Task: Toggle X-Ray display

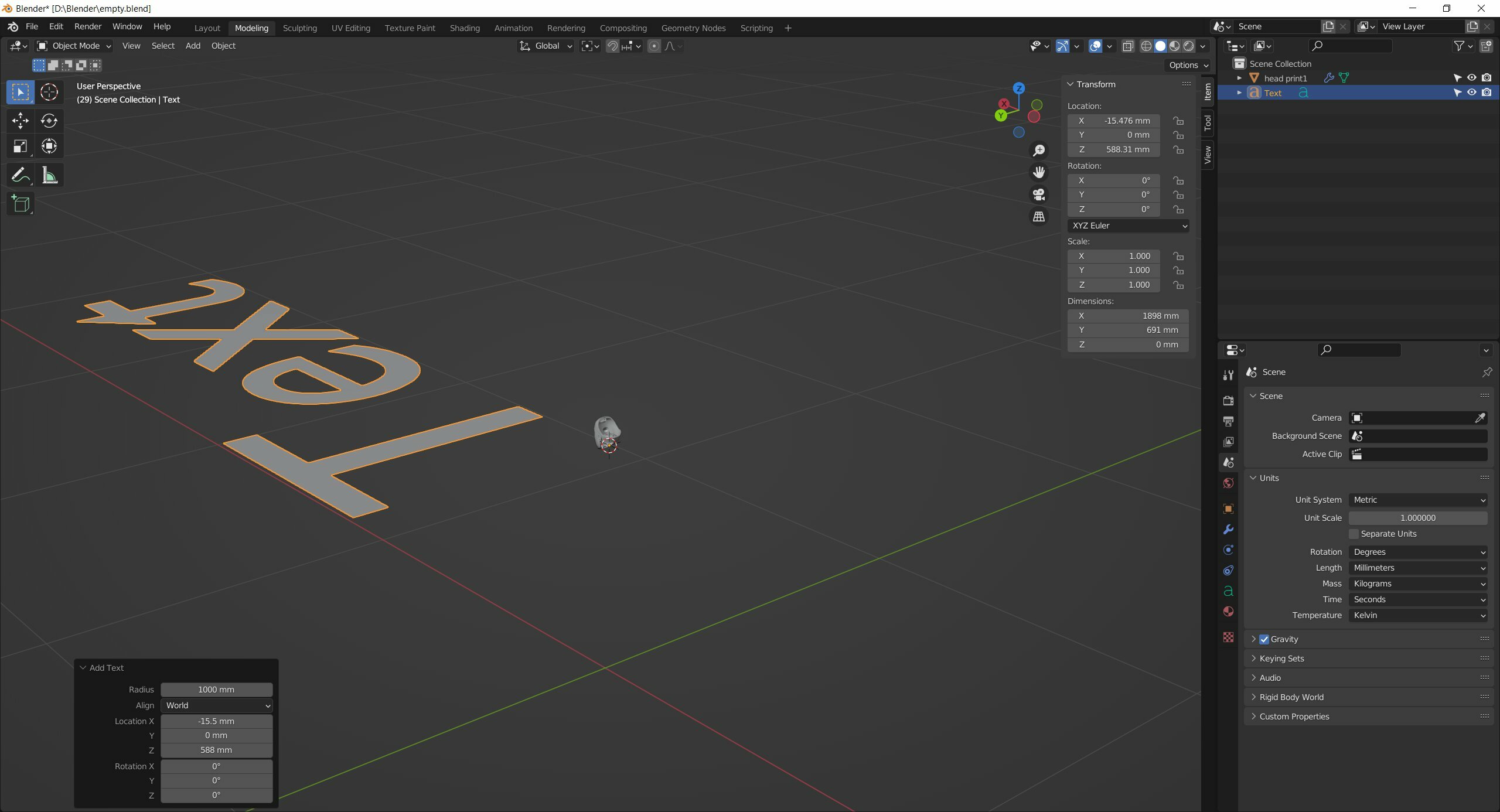Action: tap(1128, 46)
